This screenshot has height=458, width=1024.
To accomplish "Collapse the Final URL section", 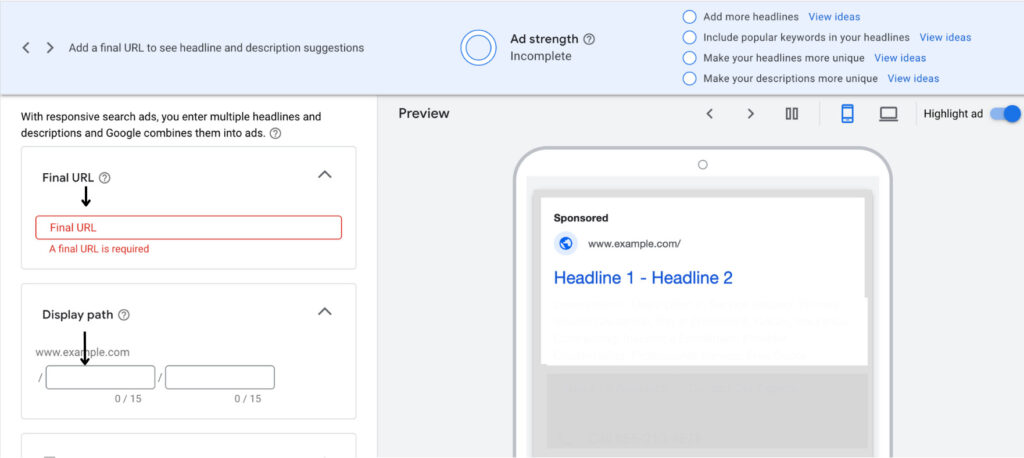I will 325,174.
